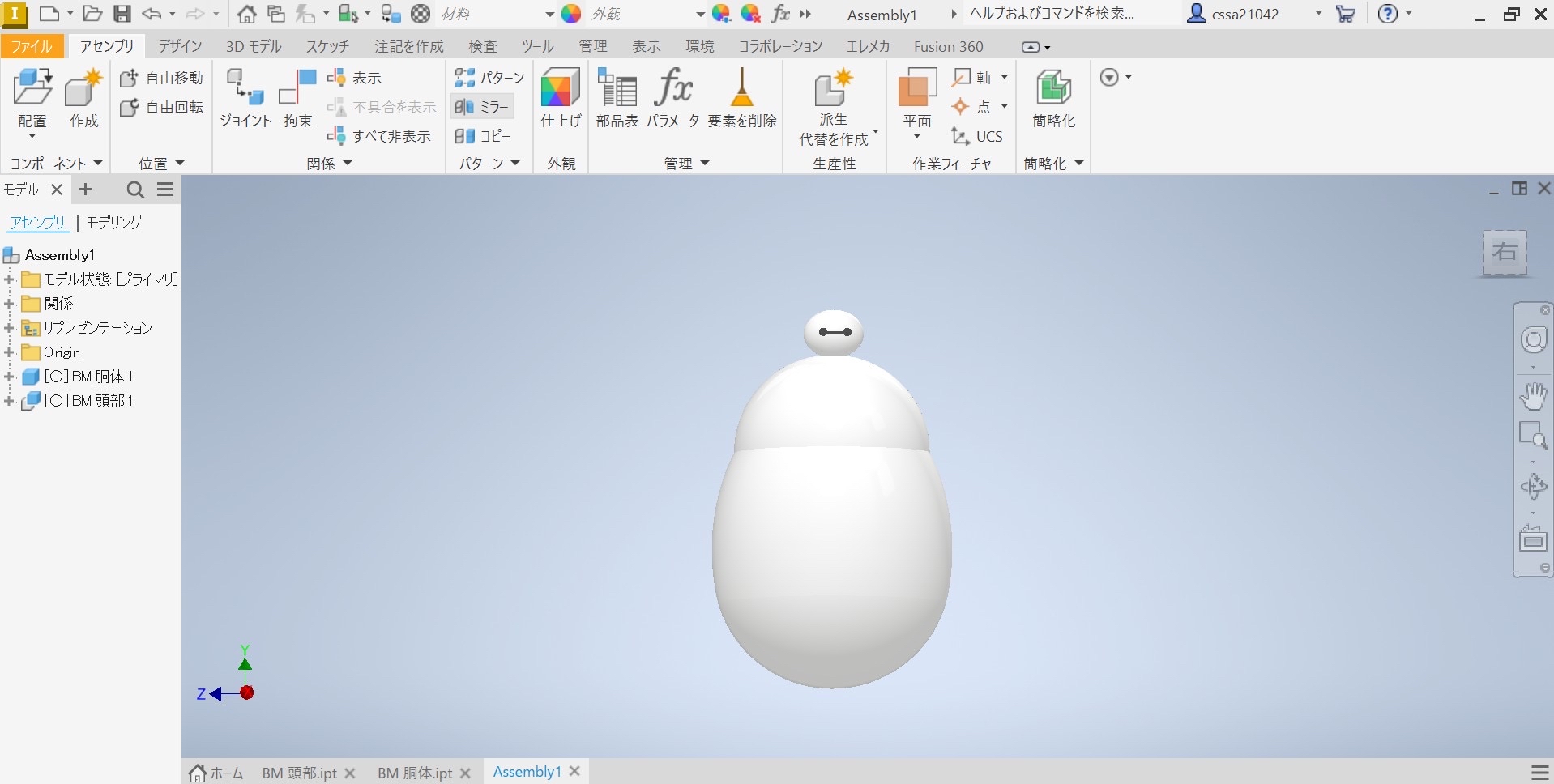1554x784 pixels.
Task: Switch to the BM 頭部.ipt document tab
Action: (x=299, y=773)
